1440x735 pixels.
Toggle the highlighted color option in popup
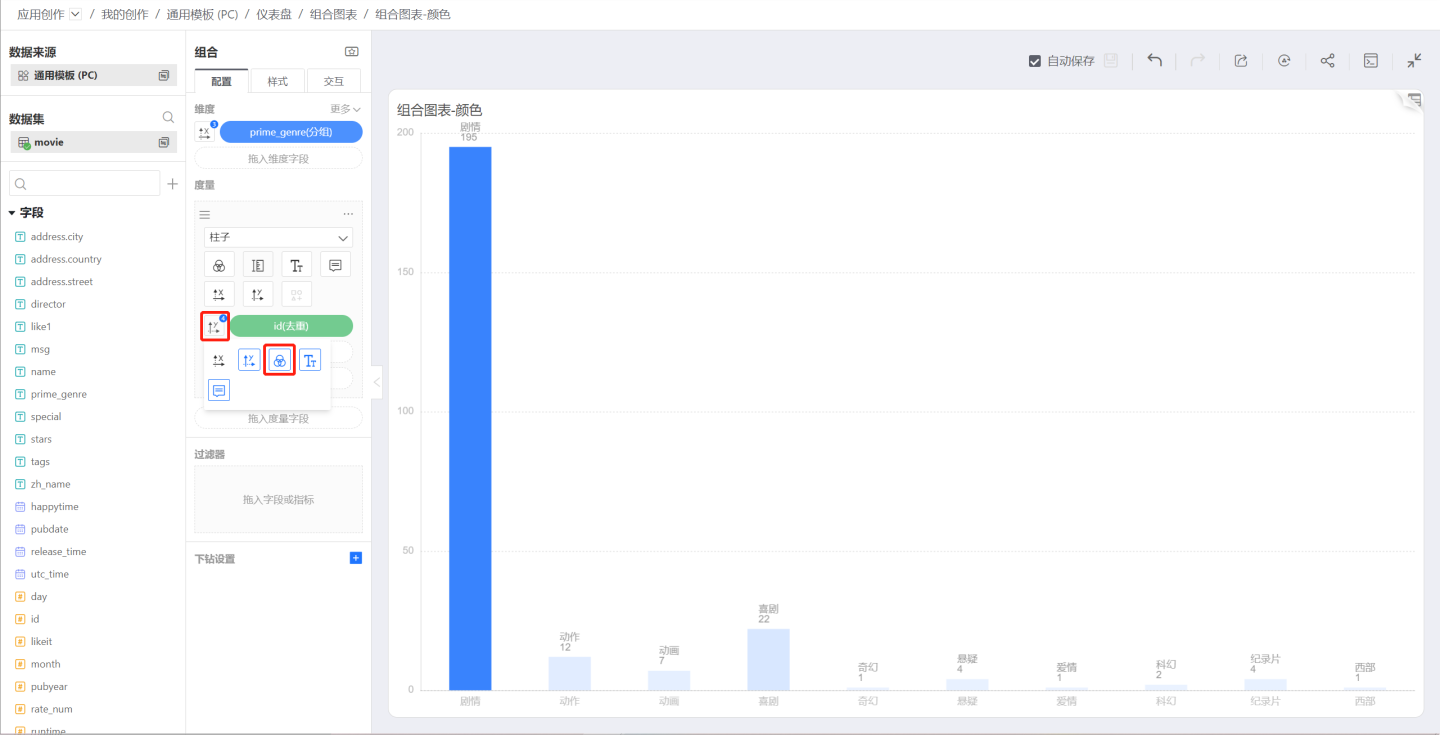pyautogui.click(x=280, y=361)
